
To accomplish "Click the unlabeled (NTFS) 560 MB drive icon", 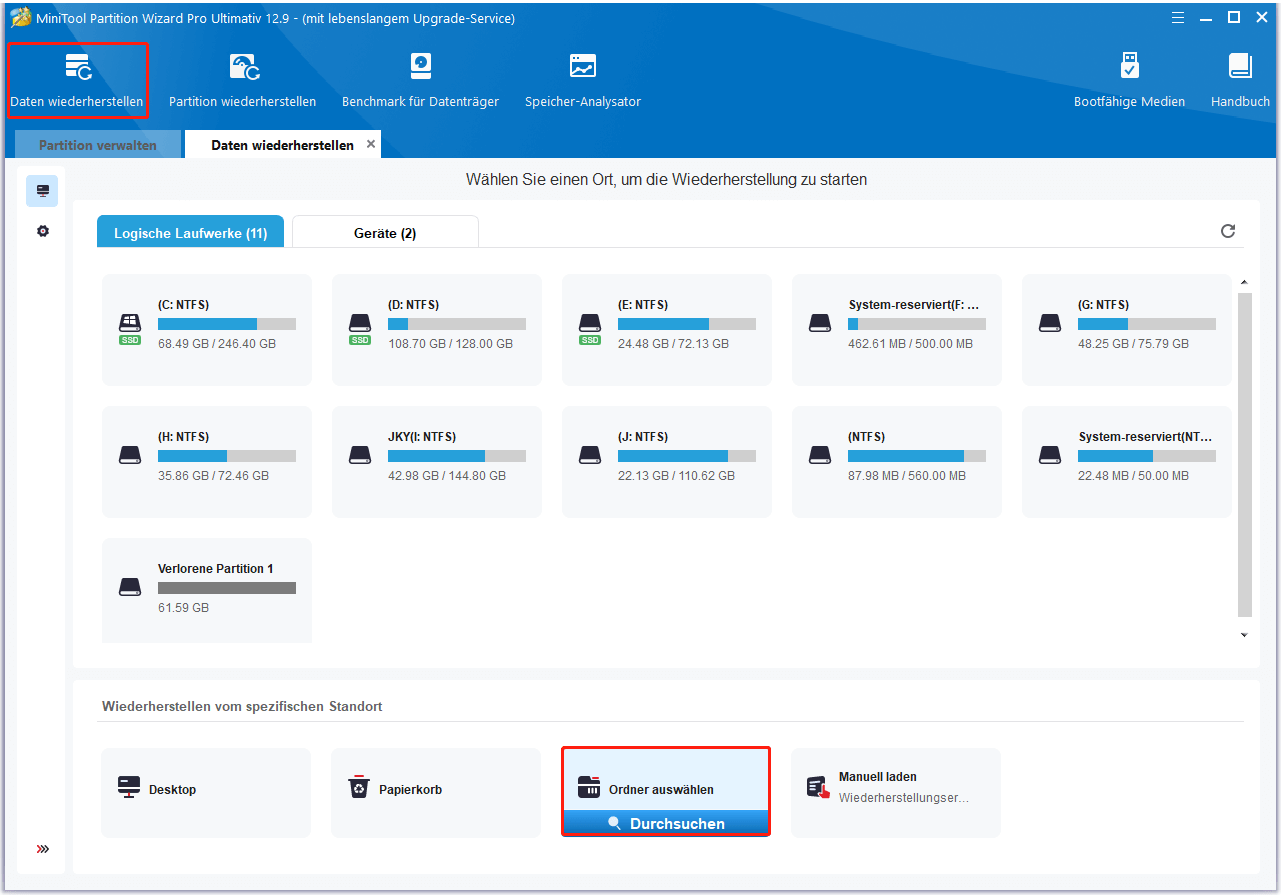I will click(x=820, y=455).
